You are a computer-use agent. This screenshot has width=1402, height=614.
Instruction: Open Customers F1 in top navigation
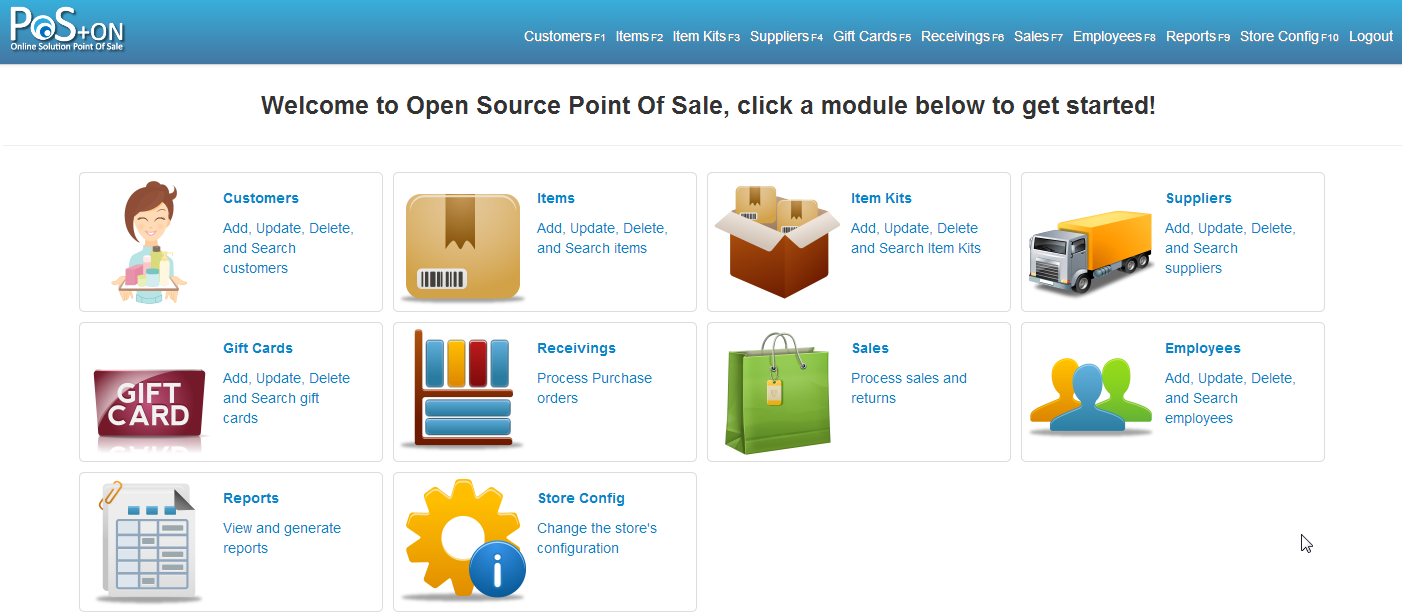coord(565,36)
